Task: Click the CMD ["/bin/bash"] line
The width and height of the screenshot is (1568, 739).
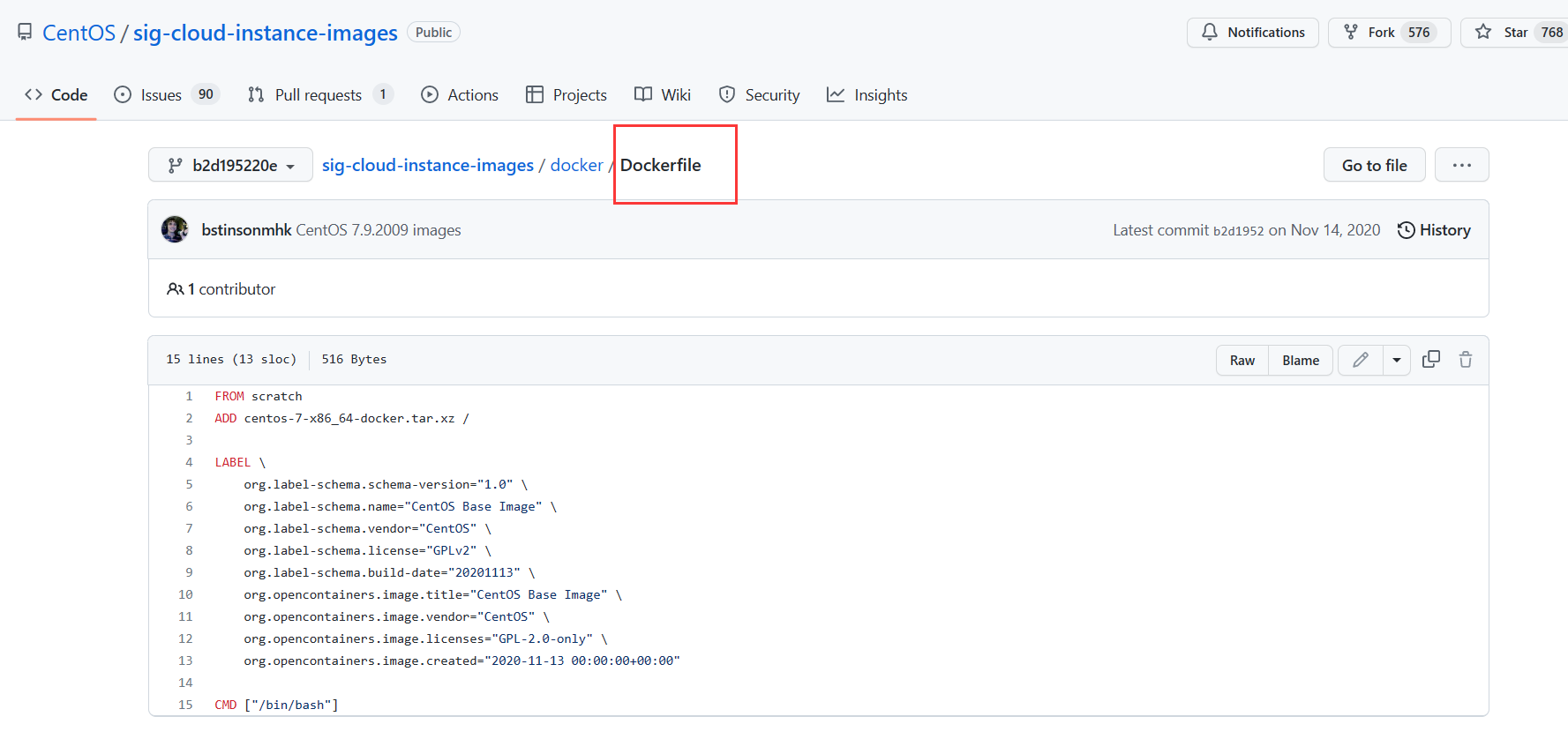Action: click(277, 705)
